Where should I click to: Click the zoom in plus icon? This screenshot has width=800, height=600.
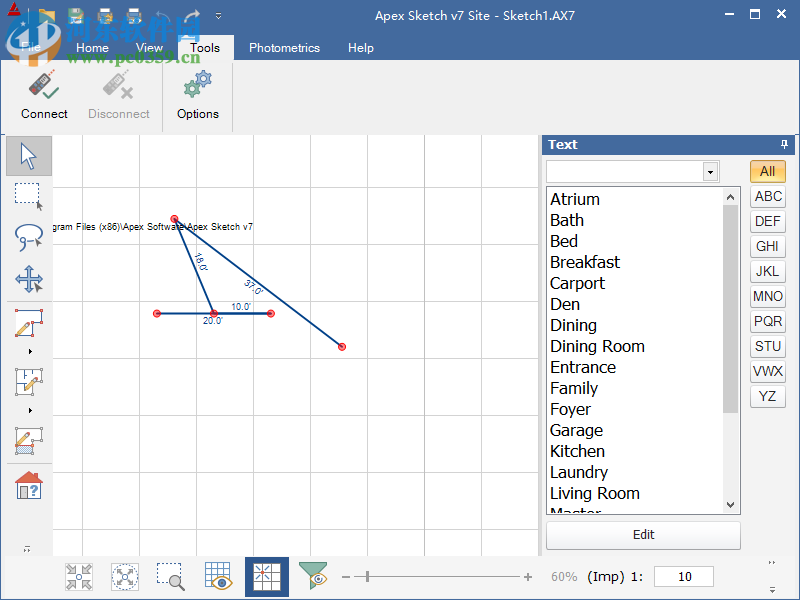coord(528,577)
